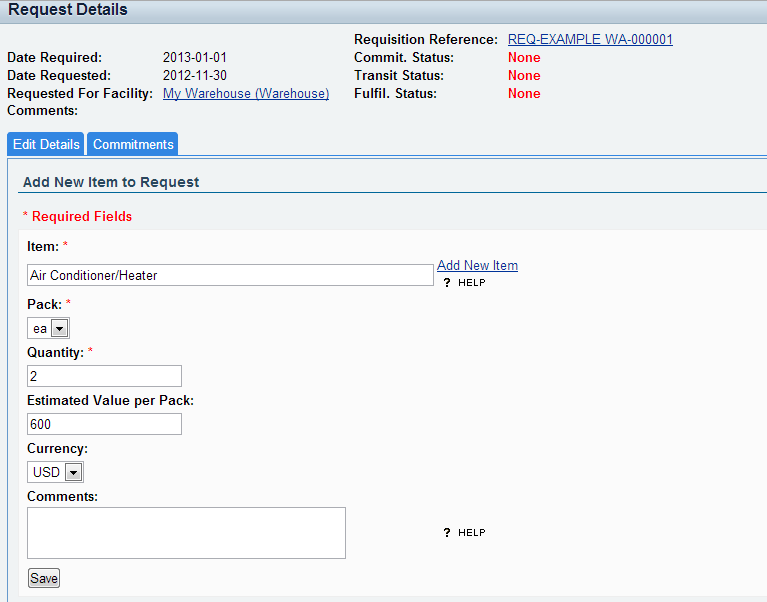Click the Quantity field label
The width and height of the screenshot is (767, 602).
(x=55, y=352)
